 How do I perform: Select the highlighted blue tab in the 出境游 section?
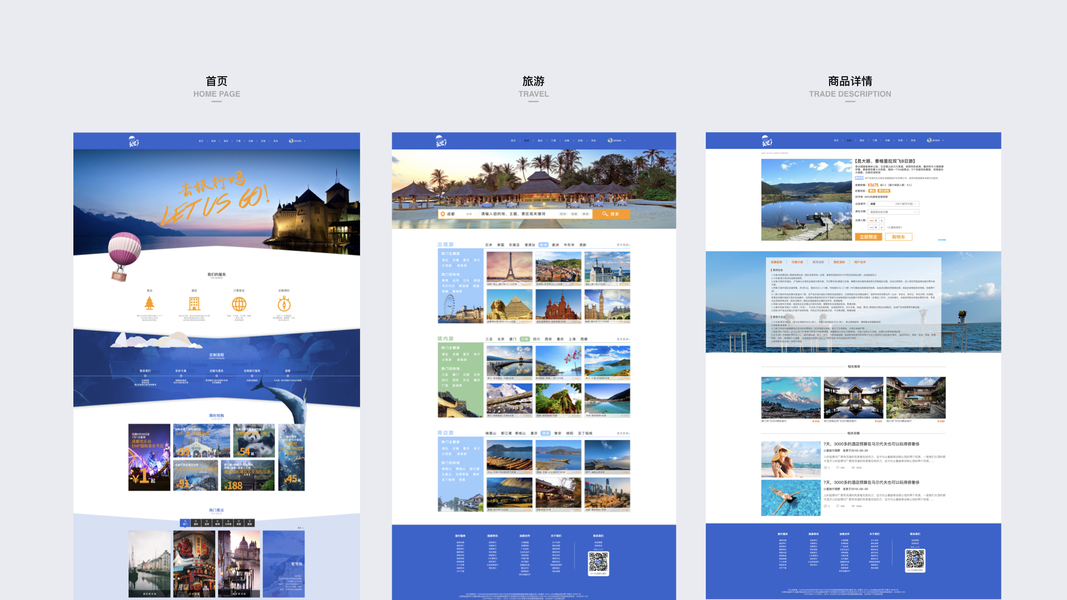(x=543, y=244)
